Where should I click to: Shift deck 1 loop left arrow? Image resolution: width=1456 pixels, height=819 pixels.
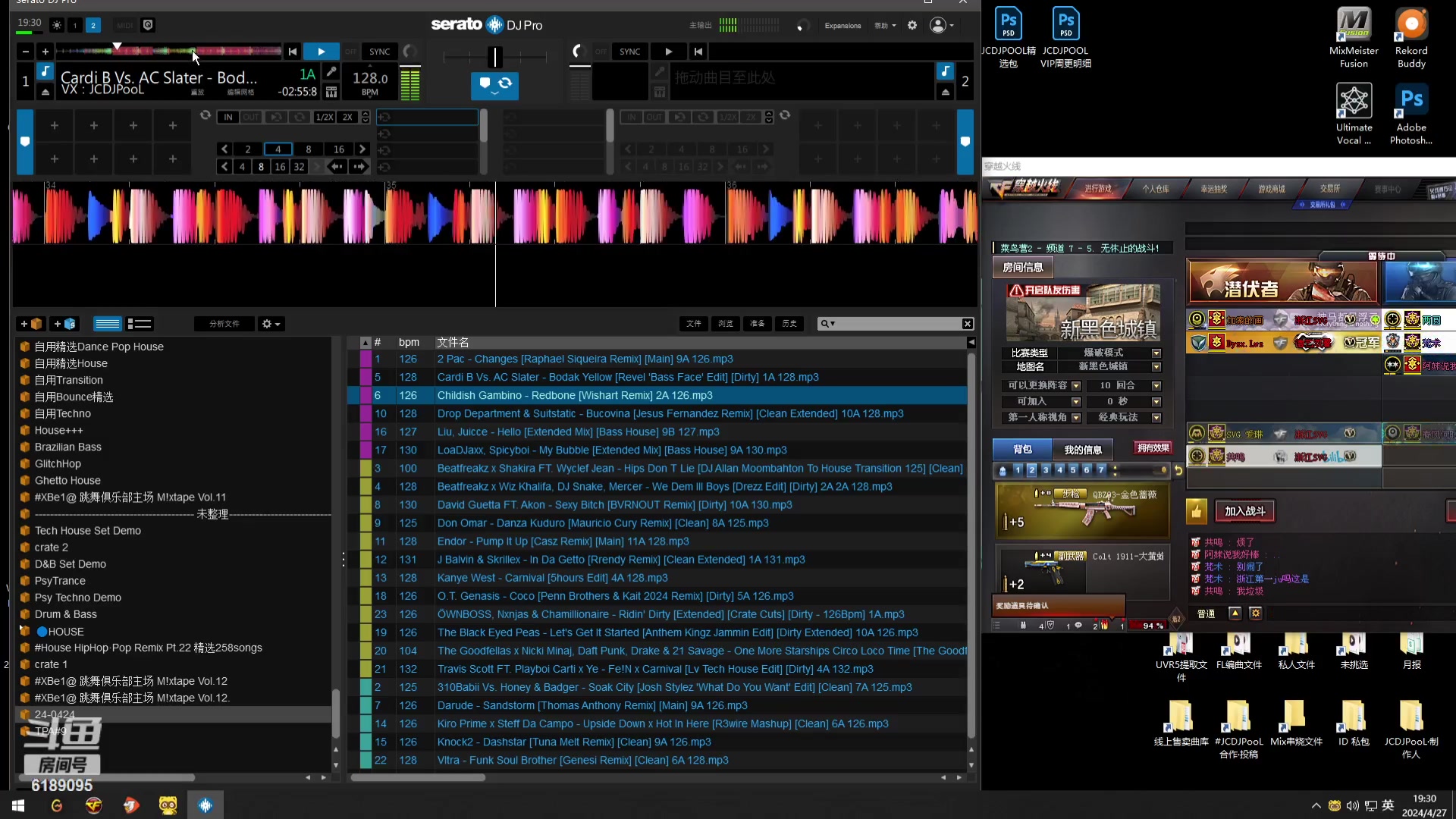[x=336, y=167]
